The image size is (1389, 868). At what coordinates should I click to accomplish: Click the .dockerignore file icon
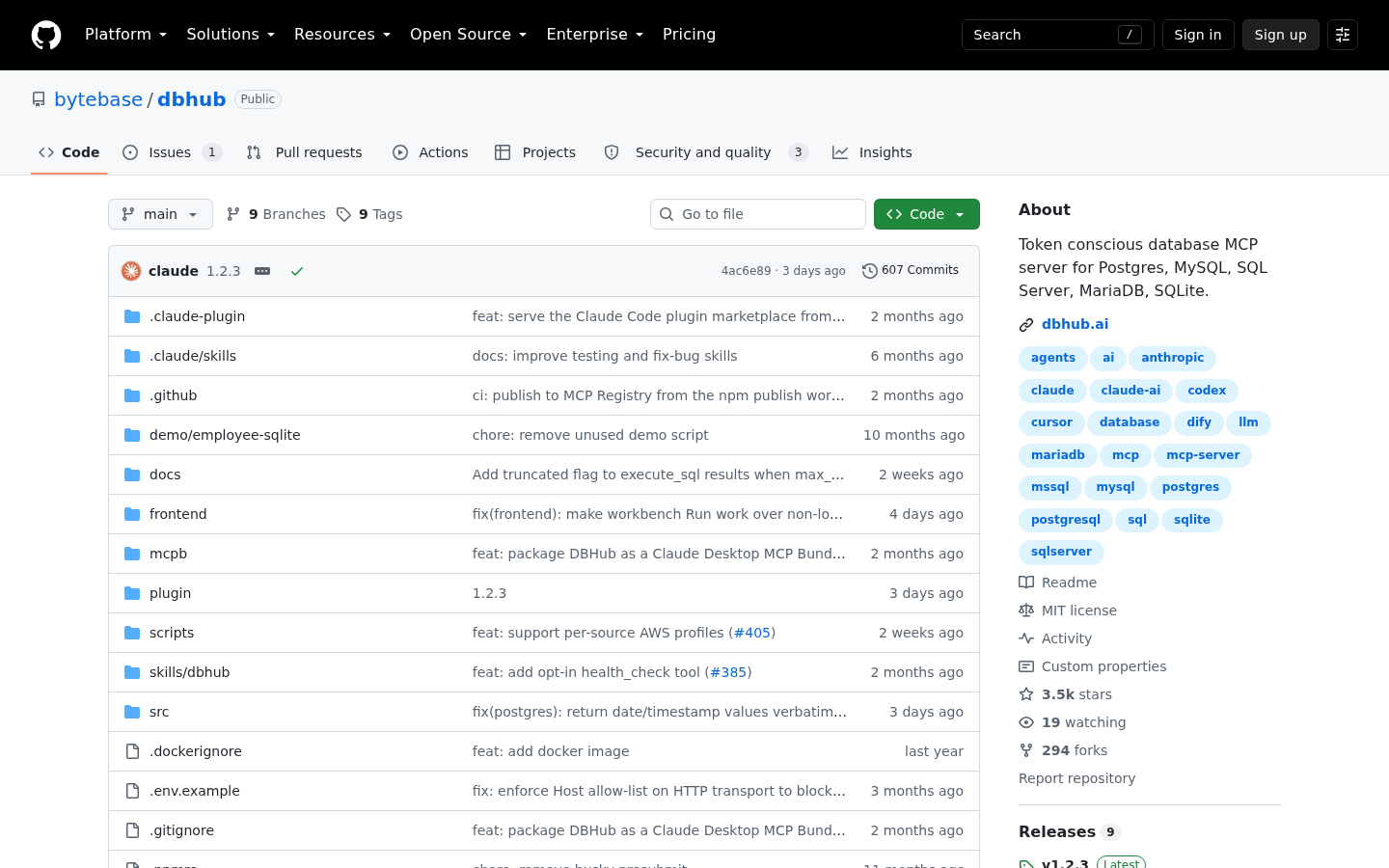132,751
